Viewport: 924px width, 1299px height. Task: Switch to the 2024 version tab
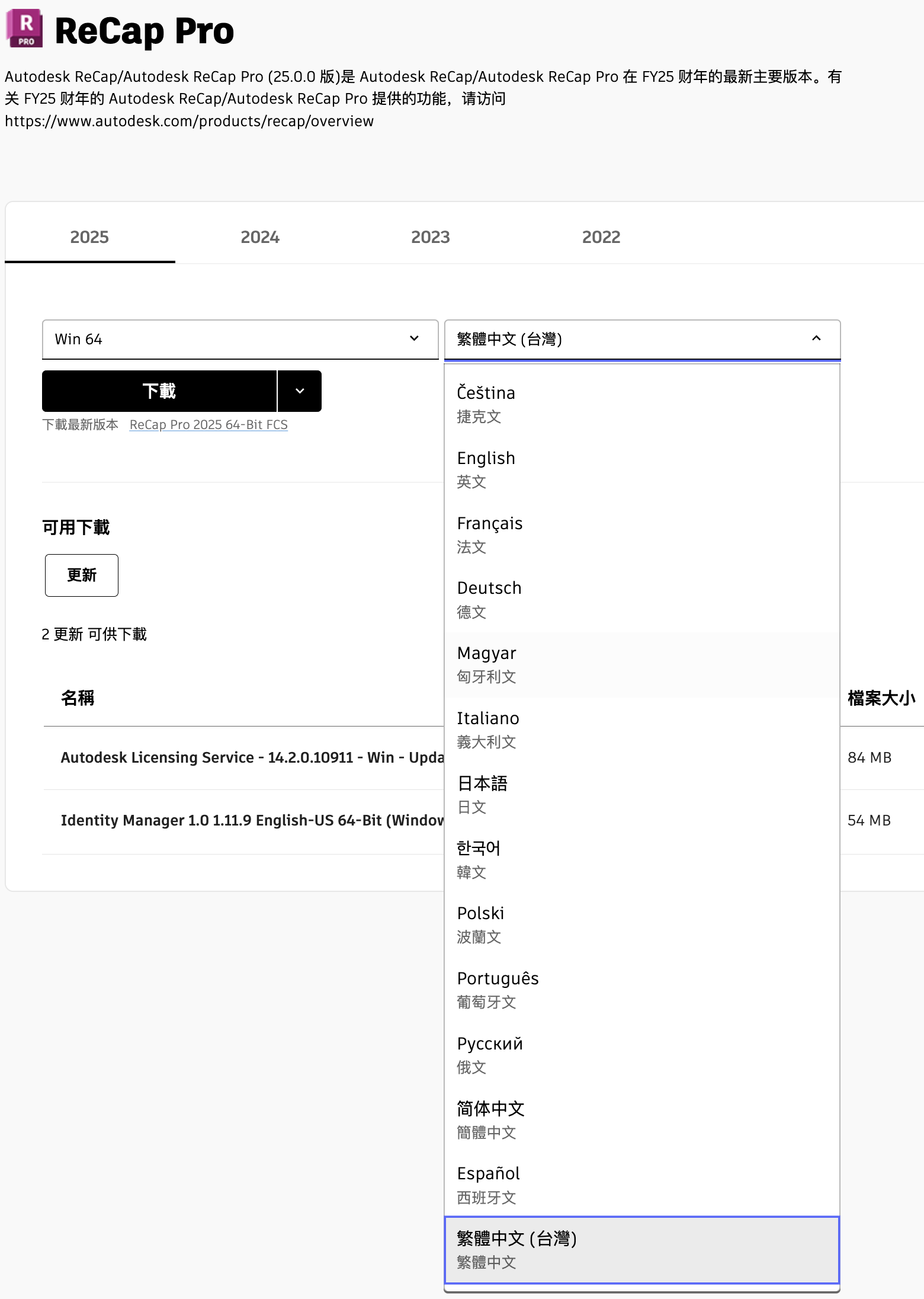point(259,237)
